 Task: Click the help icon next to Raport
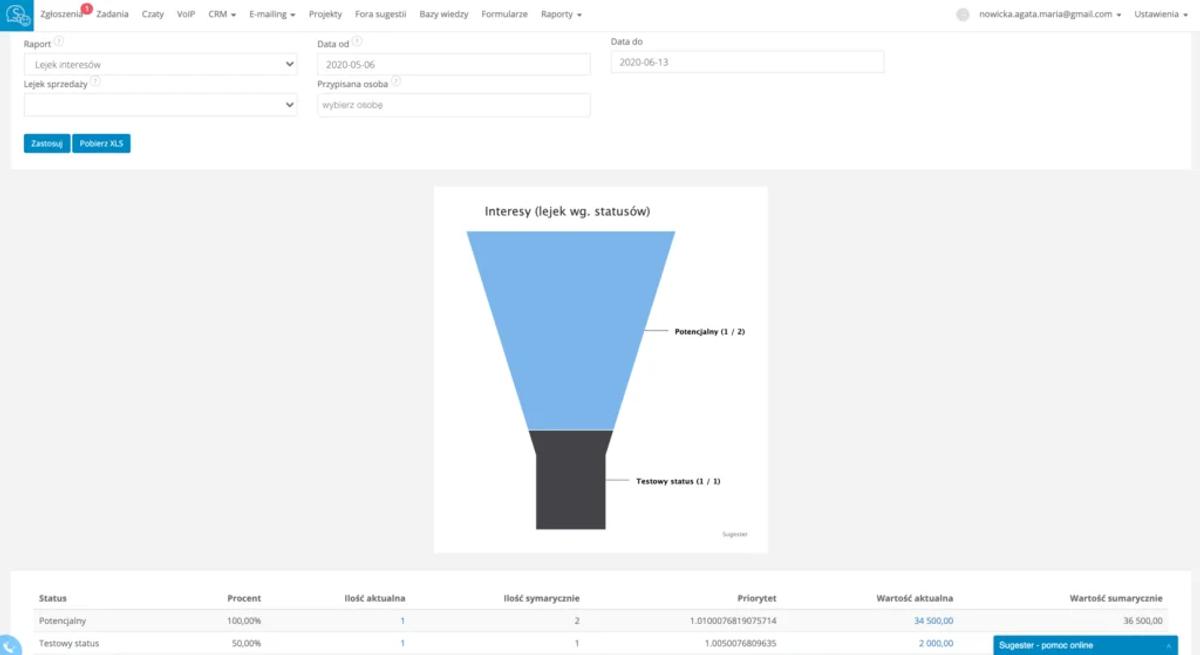pos(58,42)
